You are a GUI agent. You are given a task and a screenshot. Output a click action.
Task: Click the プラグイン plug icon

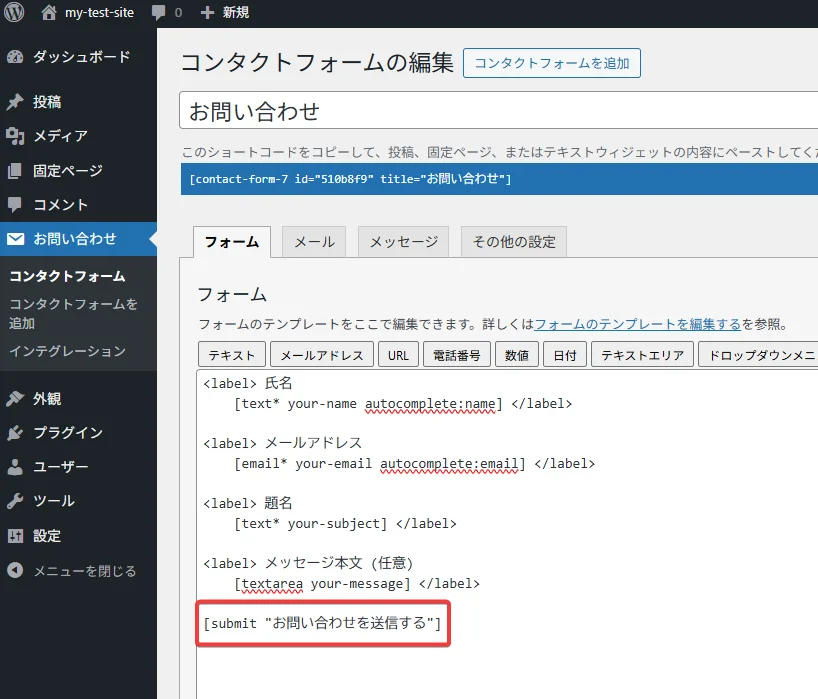15,432
